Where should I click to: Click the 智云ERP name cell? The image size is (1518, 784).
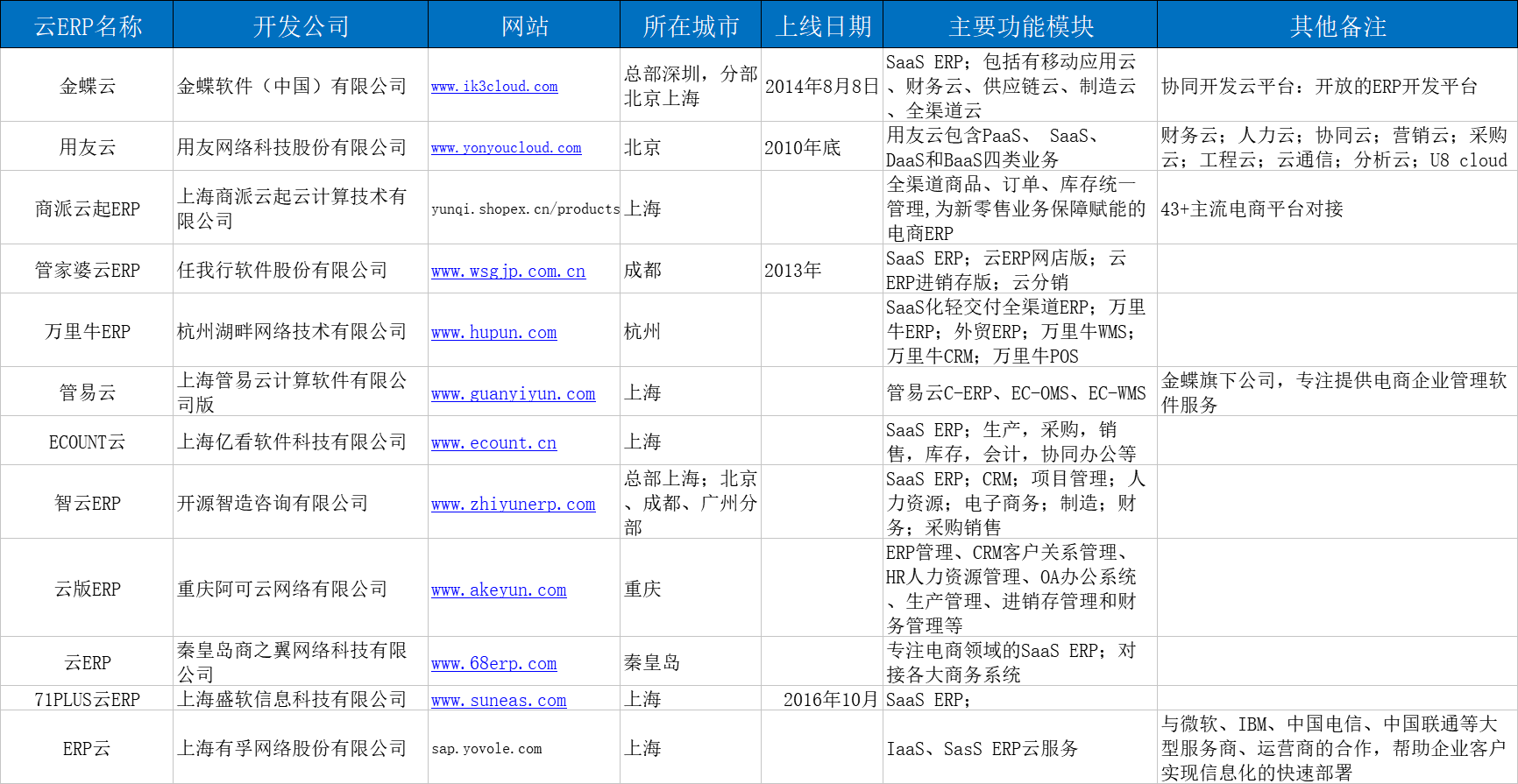87,502
